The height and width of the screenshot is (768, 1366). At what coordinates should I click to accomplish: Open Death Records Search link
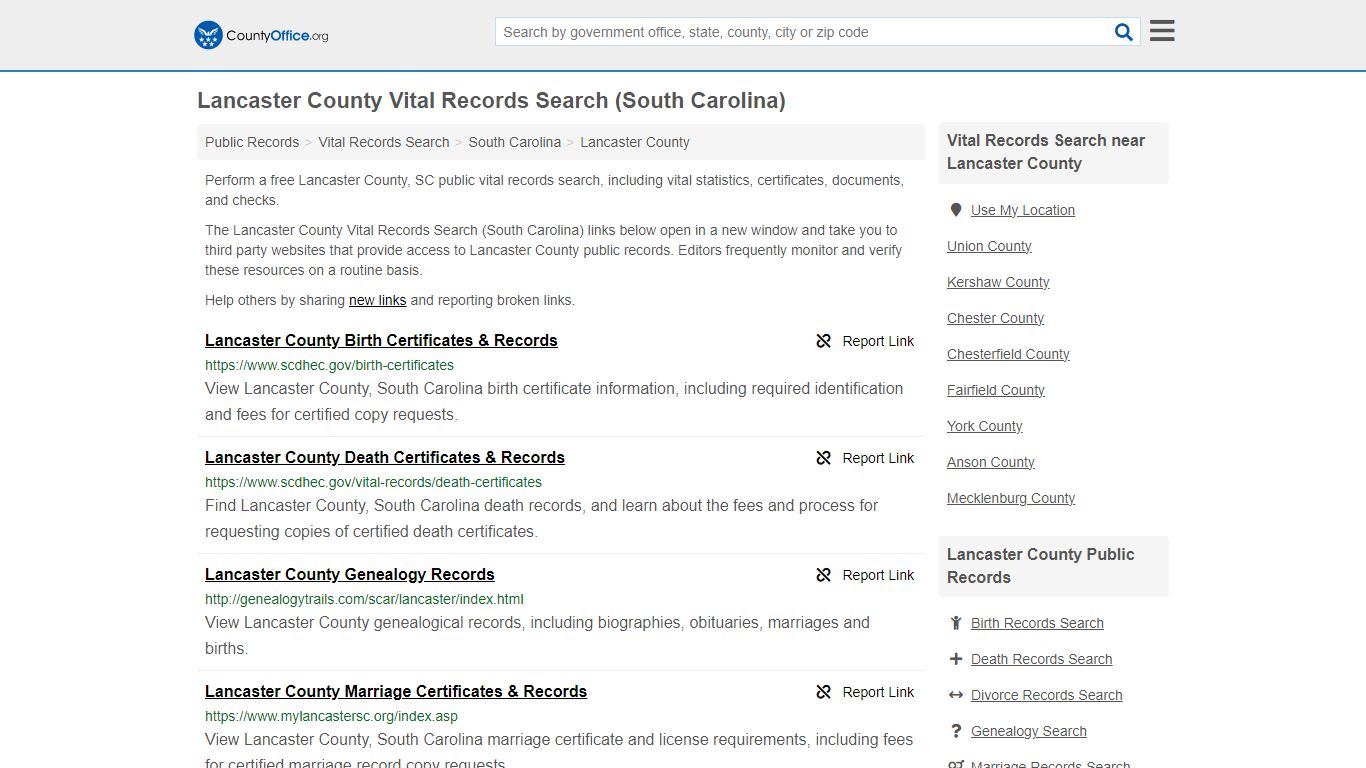tap(1041, 659)
